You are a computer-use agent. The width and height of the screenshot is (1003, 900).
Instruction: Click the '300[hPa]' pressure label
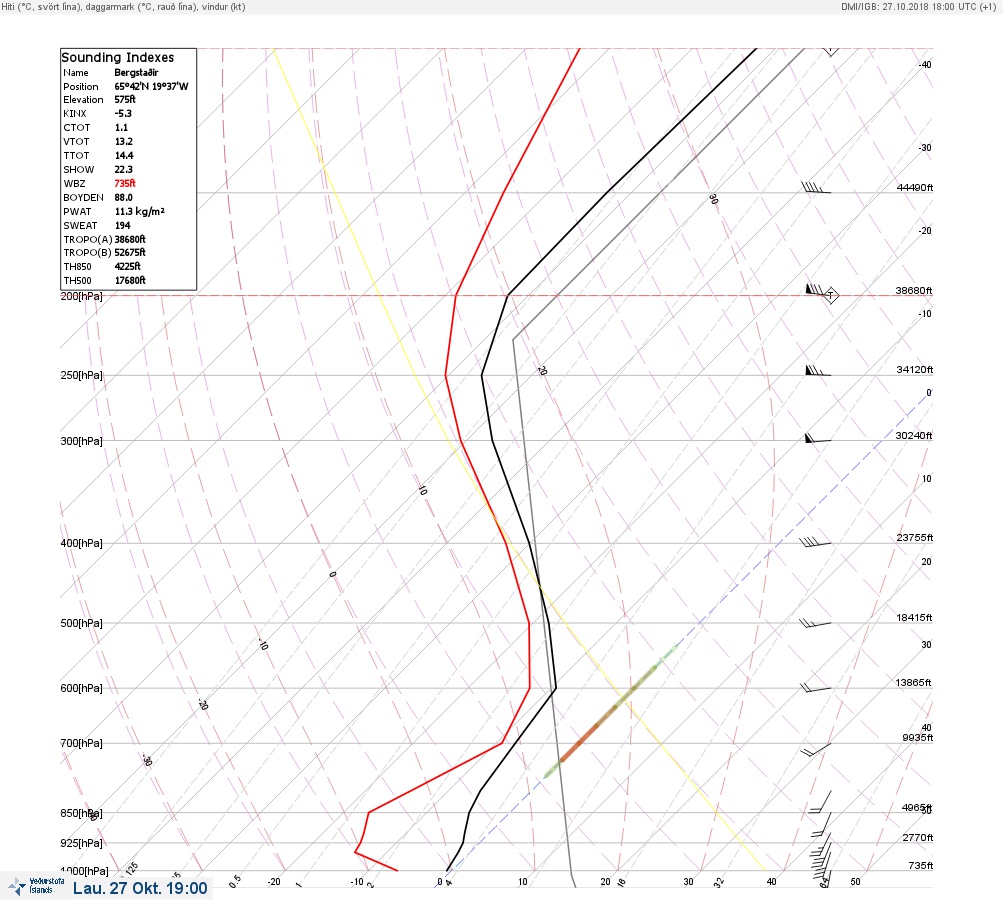tap(81, 441)
